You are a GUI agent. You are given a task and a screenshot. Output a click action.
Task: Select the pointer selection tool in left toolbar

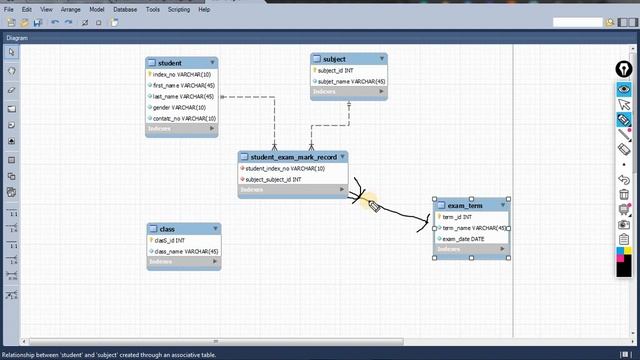pos(11,52)
